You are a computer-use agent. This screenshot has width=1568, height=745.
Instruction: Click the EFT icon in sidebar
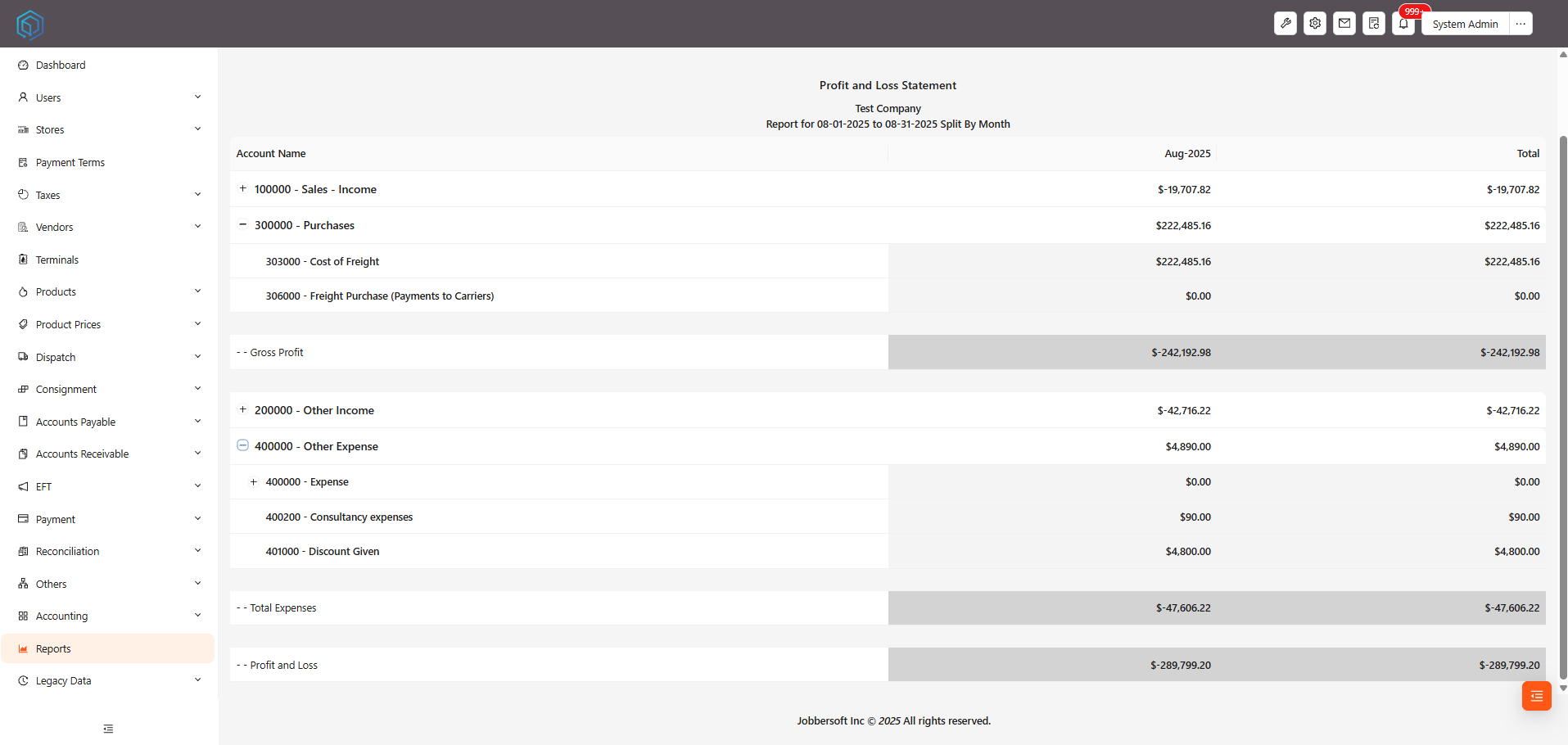pyautogui.click(x=23, y=486)
